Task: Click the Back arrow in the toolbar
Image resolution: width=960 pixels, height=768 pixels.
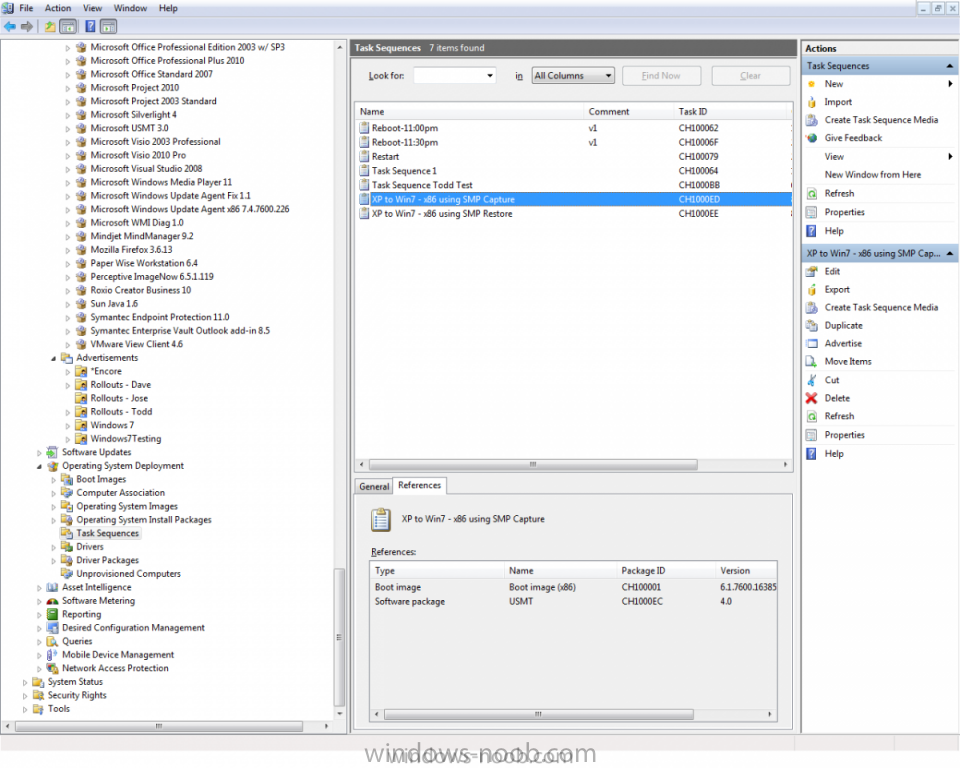Action: click(x=10, y=26)
